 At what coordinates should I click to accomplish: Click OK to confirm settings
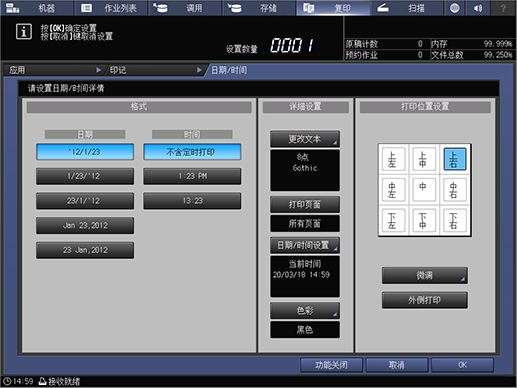[462, 365]
